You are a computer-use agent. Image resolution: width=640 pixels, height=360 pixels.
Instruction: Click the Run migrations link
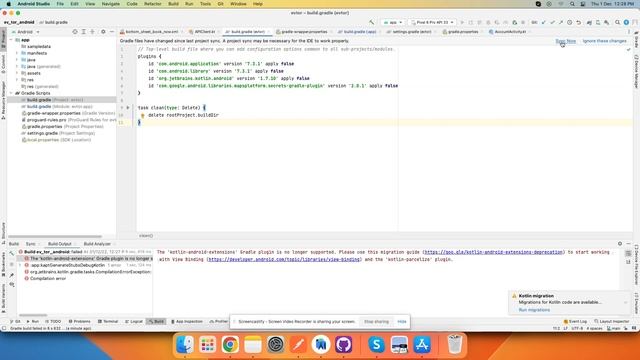click(534, 310)
